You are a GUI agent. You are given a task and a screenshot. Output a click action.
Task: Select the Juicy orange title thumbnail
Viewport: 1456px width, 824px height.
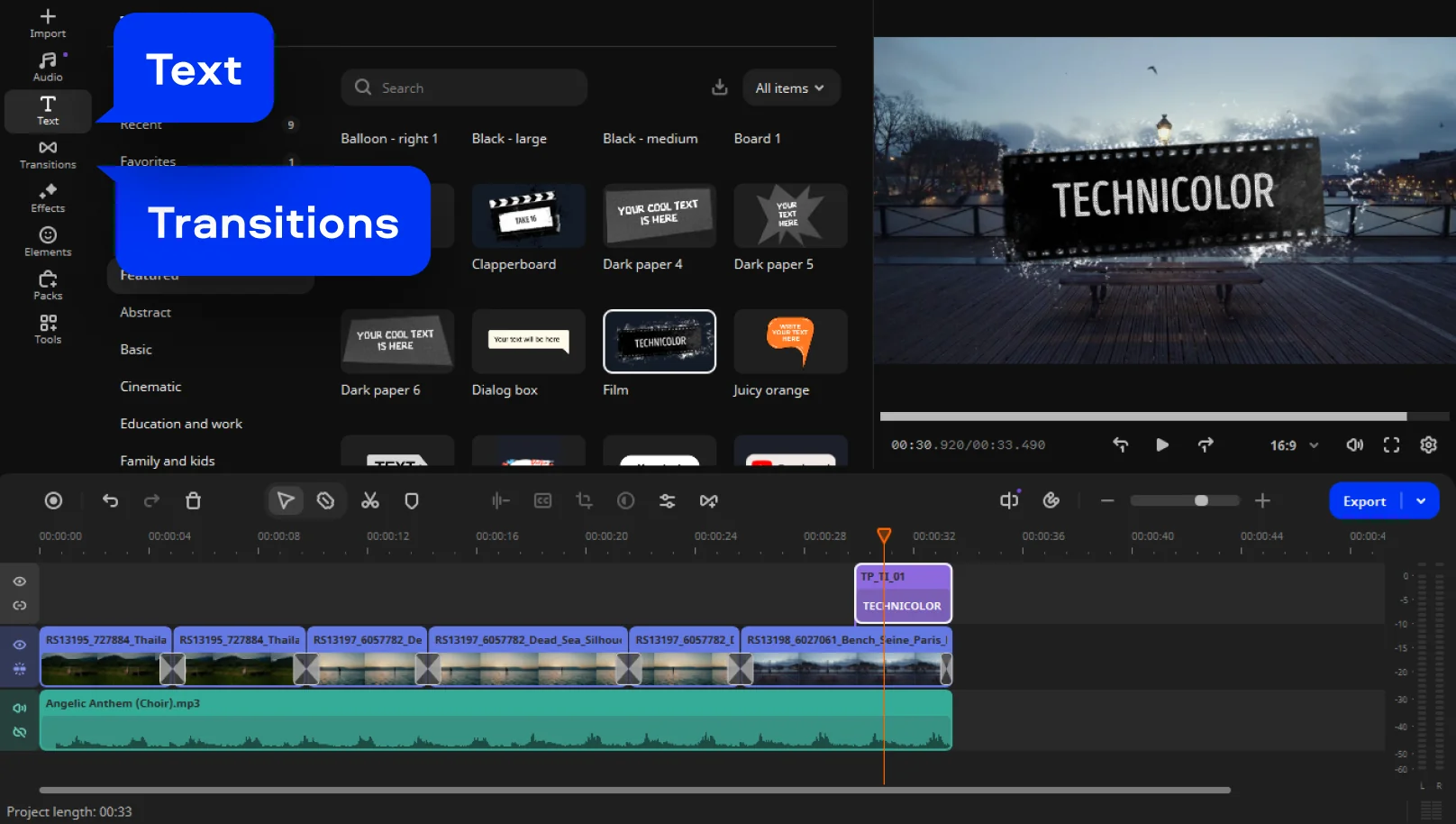(790, 342)
